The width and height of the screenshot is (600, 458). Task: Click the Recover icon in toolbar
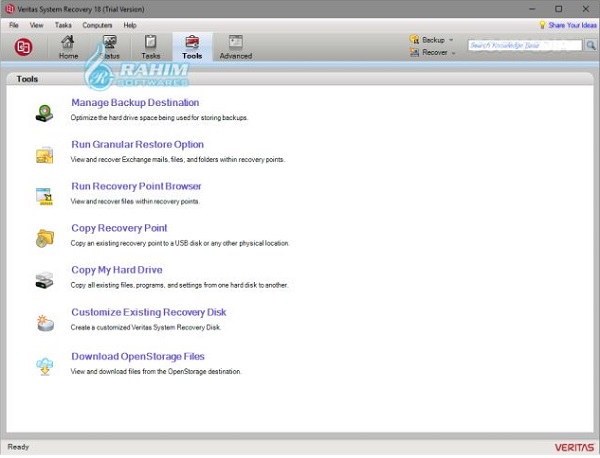[414, 52]
